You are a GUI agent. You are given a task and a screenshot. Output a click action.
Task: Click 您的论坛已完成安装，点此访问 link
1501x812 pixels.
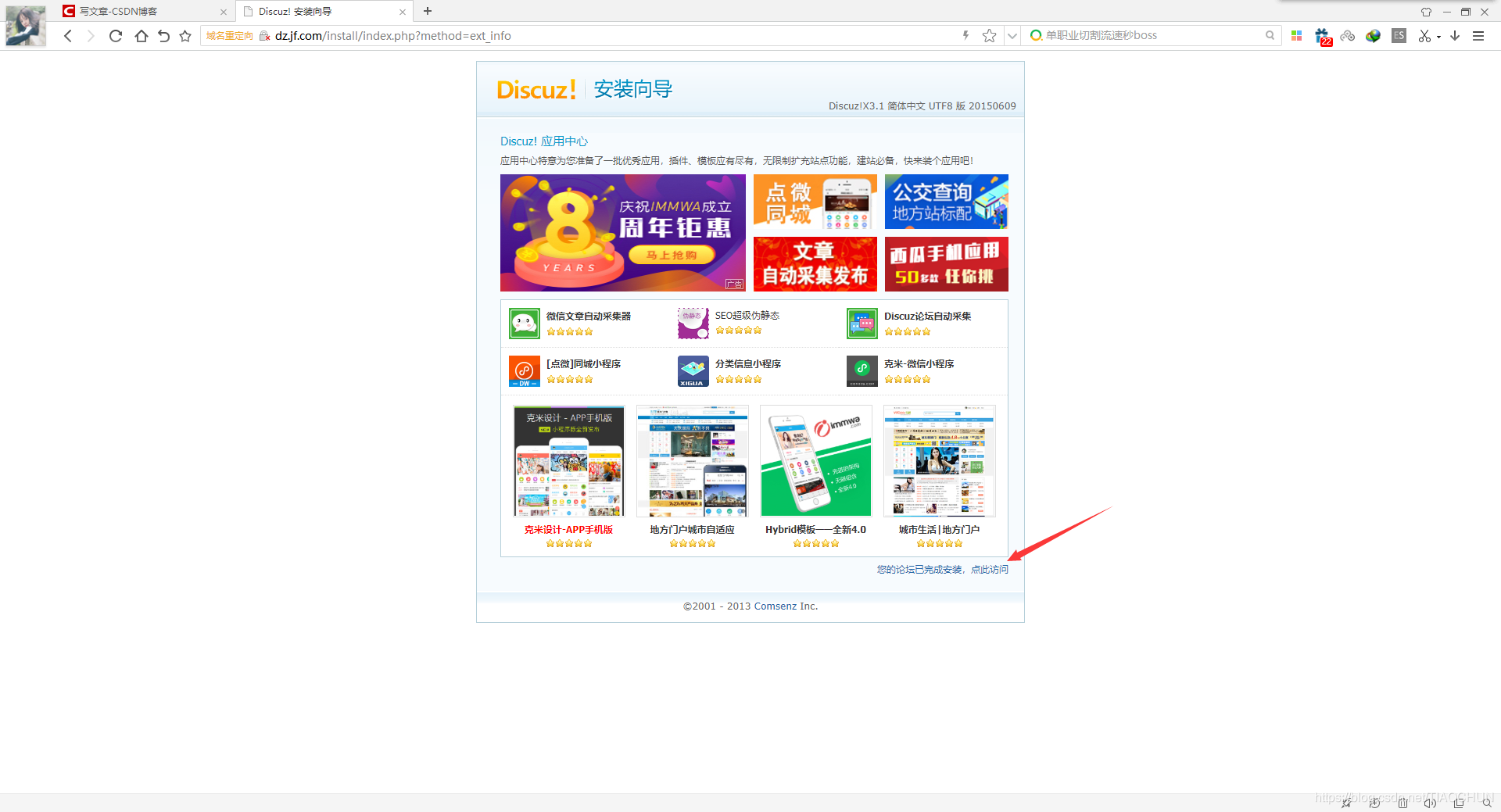point(943,570)
